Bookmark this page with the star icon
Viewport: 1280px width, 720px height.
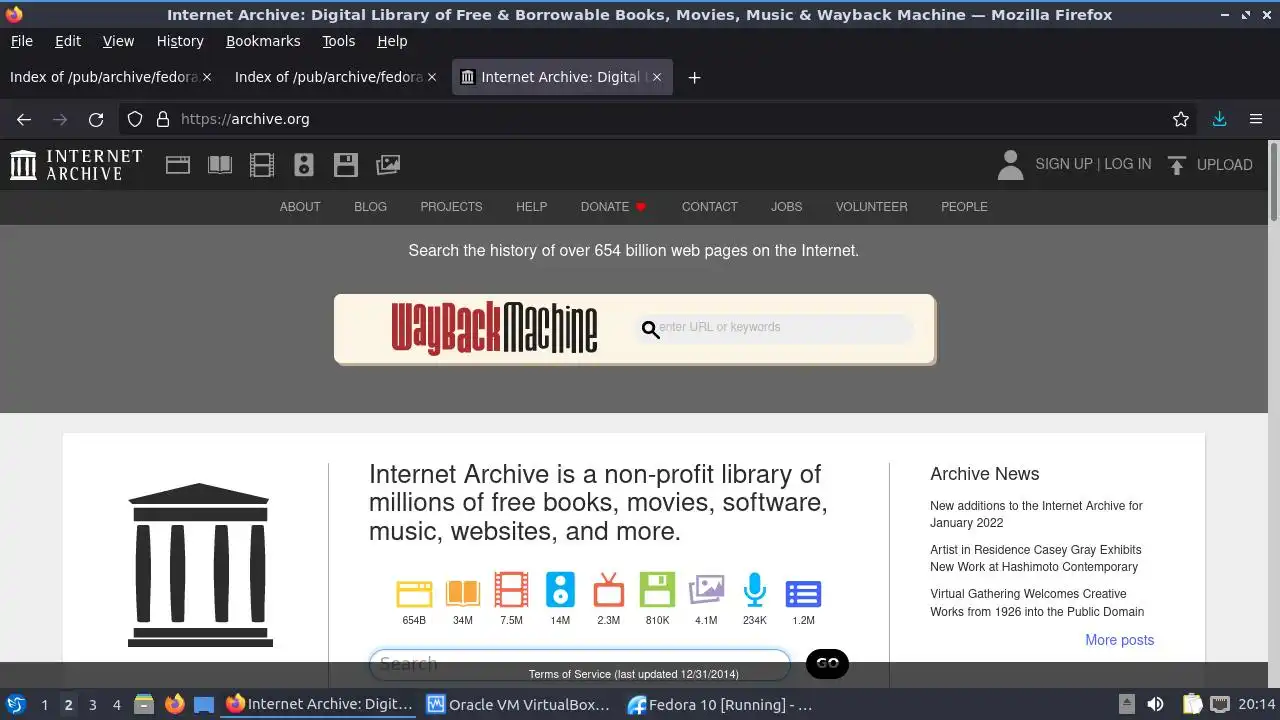click(1181, 119)
